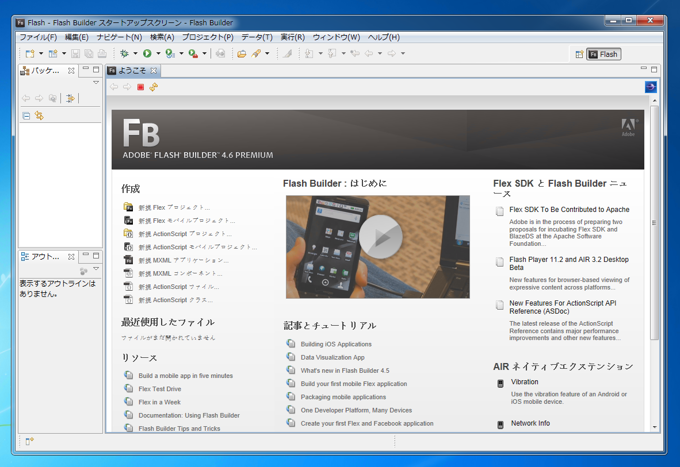
Task: Open Data Visualization App article
Action: click(x=333, y=357)
